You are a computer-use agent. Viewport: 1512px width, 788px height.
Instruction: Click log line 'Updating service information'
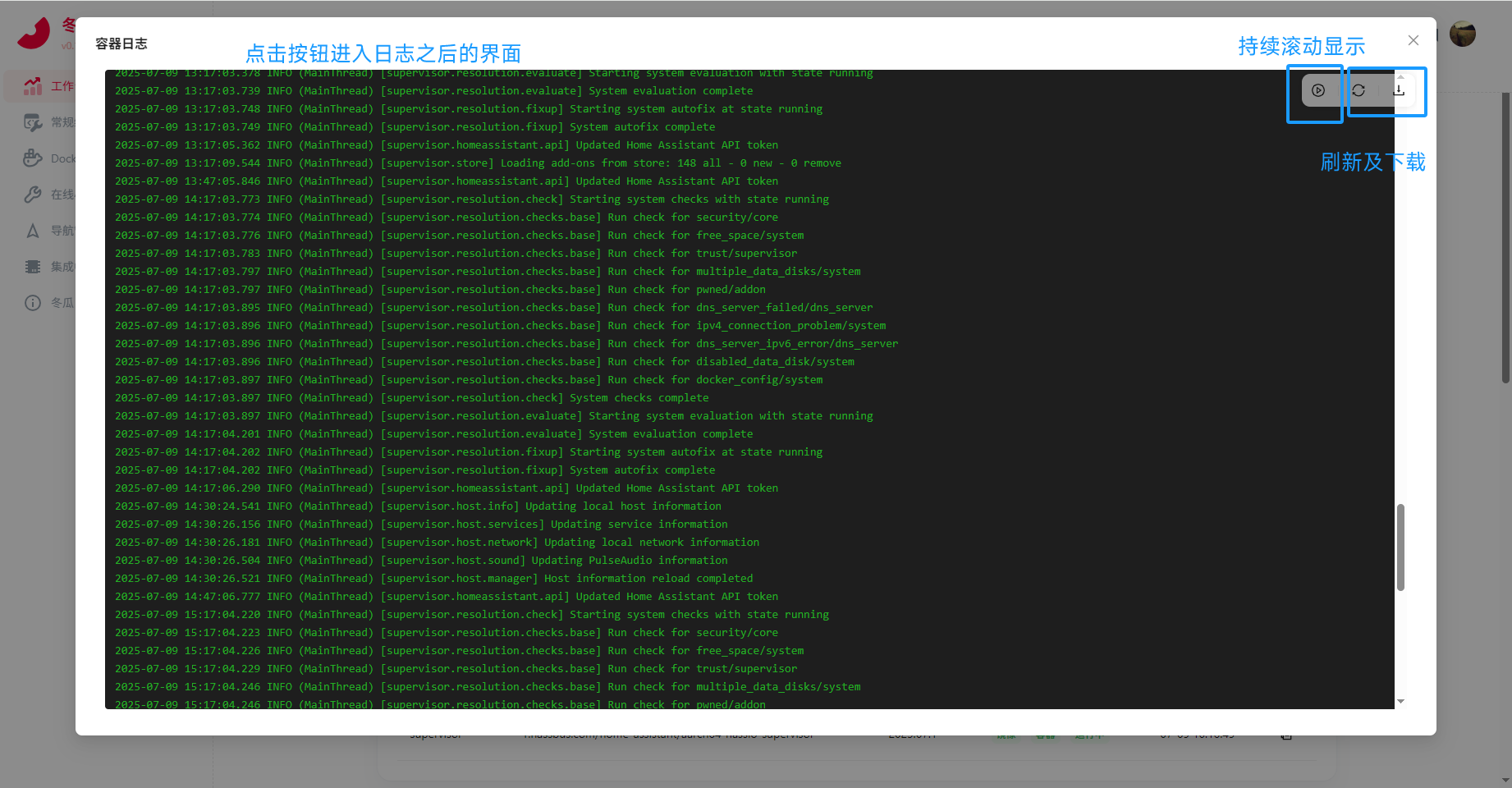tap(421, 525)
